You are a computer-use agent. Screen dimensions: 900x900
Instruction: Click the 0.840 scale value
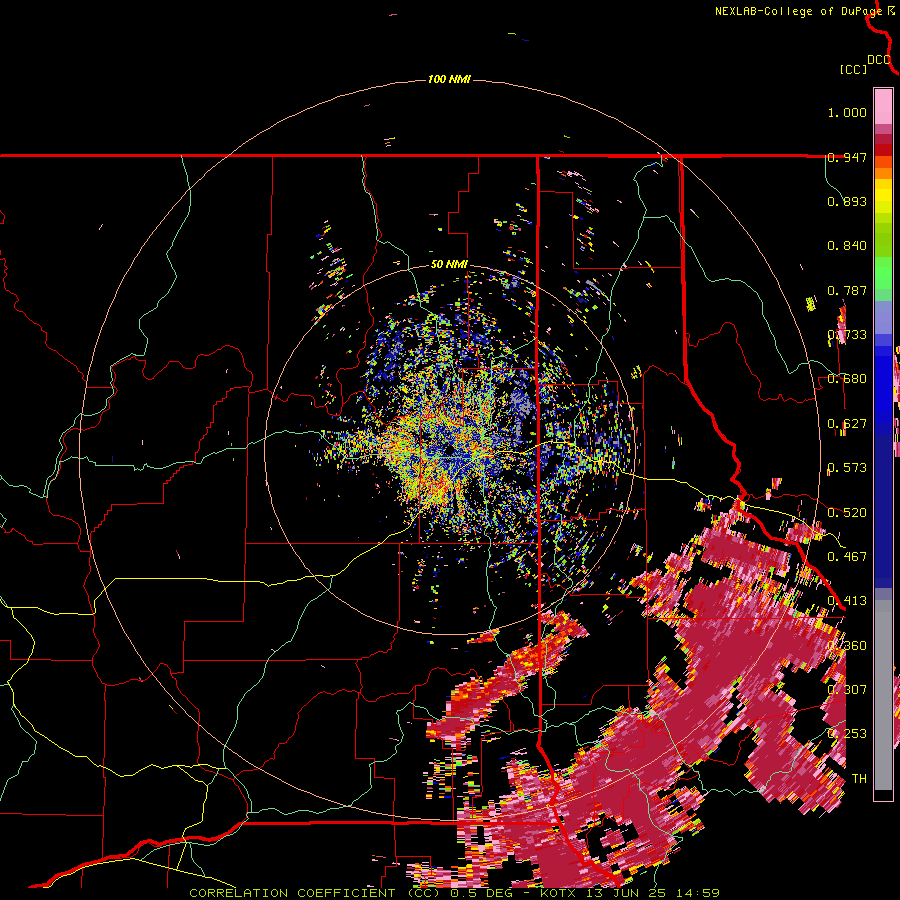click(847, 246)
